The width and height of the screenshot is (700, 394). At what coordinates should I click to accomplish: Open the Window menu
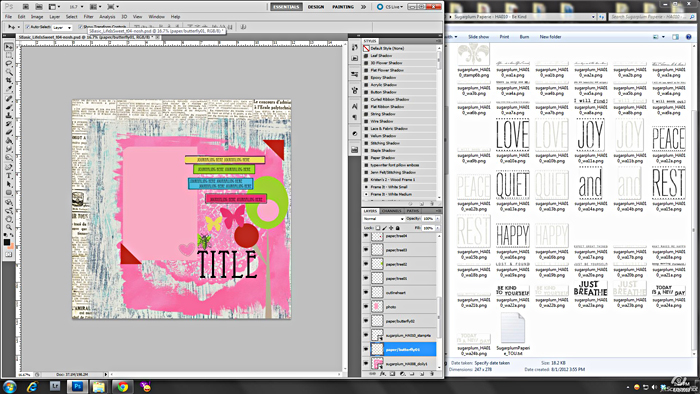click(x=156, y=17)
